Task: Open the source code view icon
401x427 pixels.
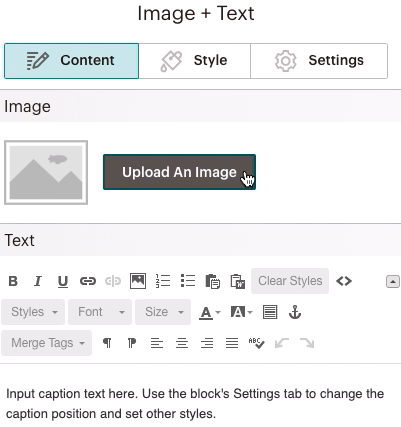Action: click(x=344, y=281)
